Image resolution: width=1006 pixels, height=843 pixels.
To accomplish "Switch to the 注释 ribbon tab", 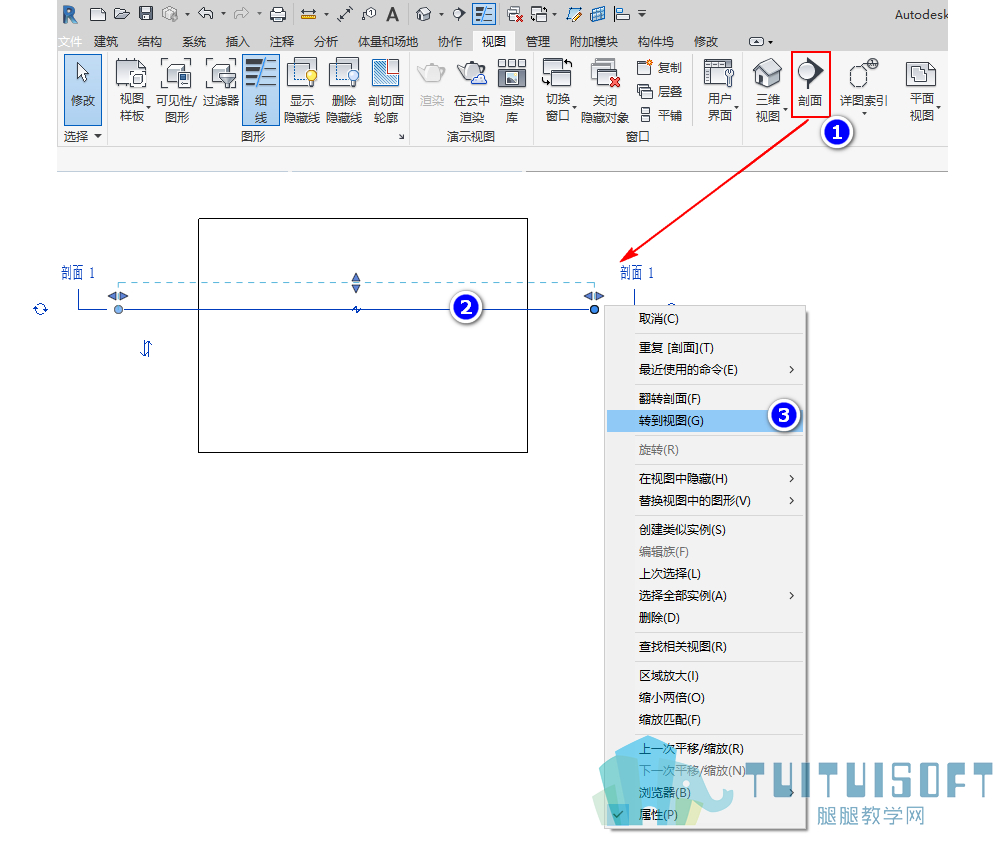I will tap(282, 42).
